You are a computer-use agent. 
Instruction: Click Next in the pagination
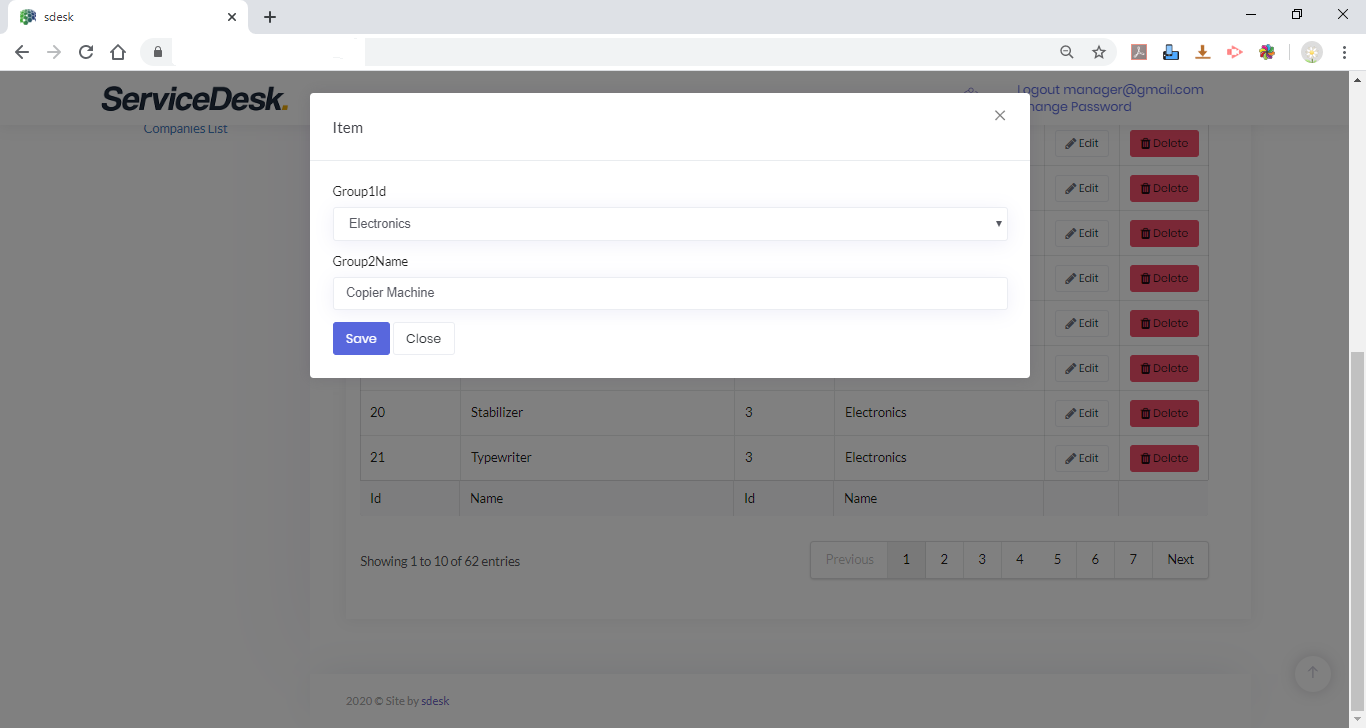pyautogui.click(x=1180, y=560)
